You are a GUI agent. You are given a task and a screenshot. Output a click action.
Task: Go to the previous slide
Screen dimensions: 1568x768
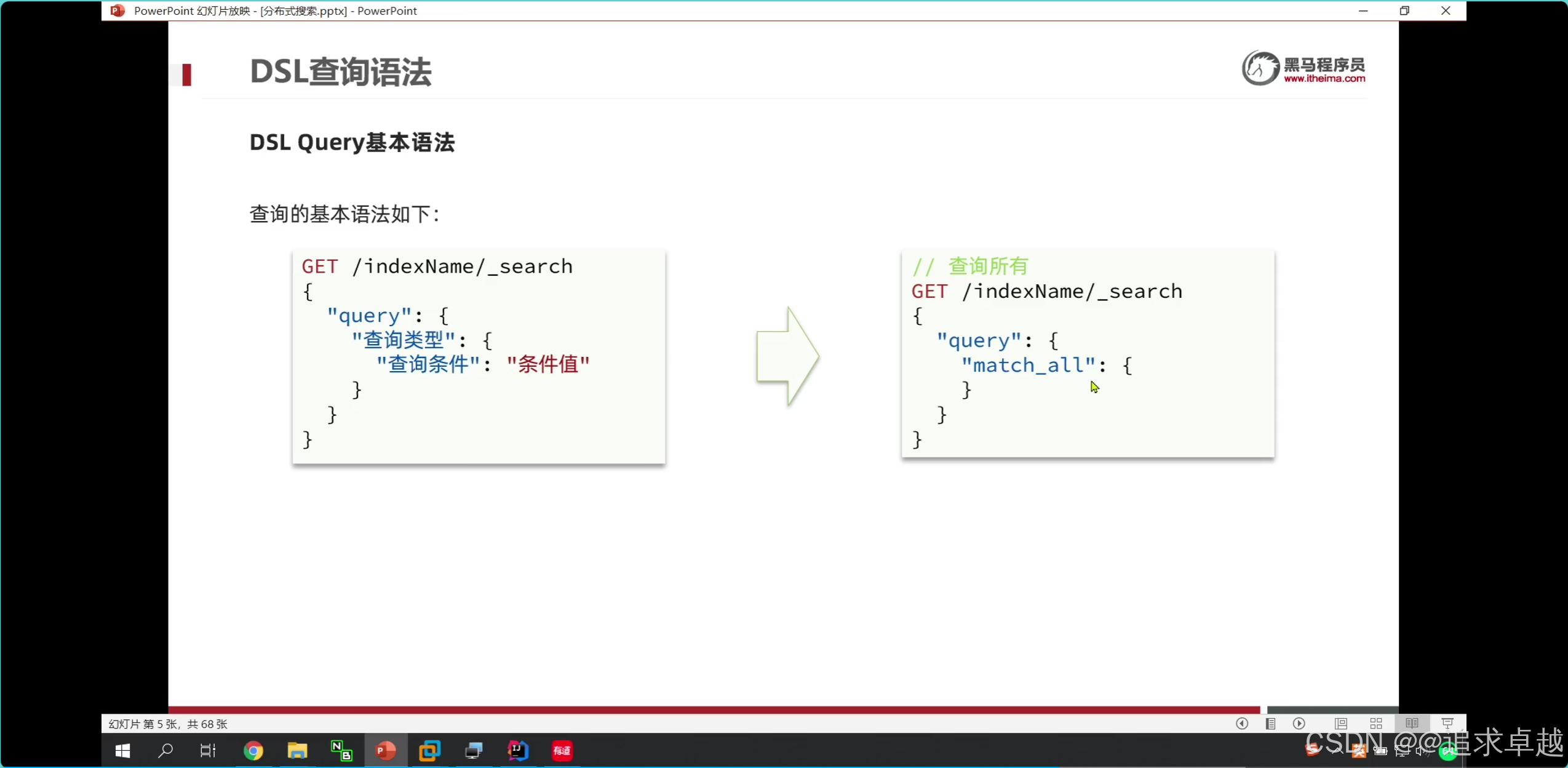[1241, 724]
